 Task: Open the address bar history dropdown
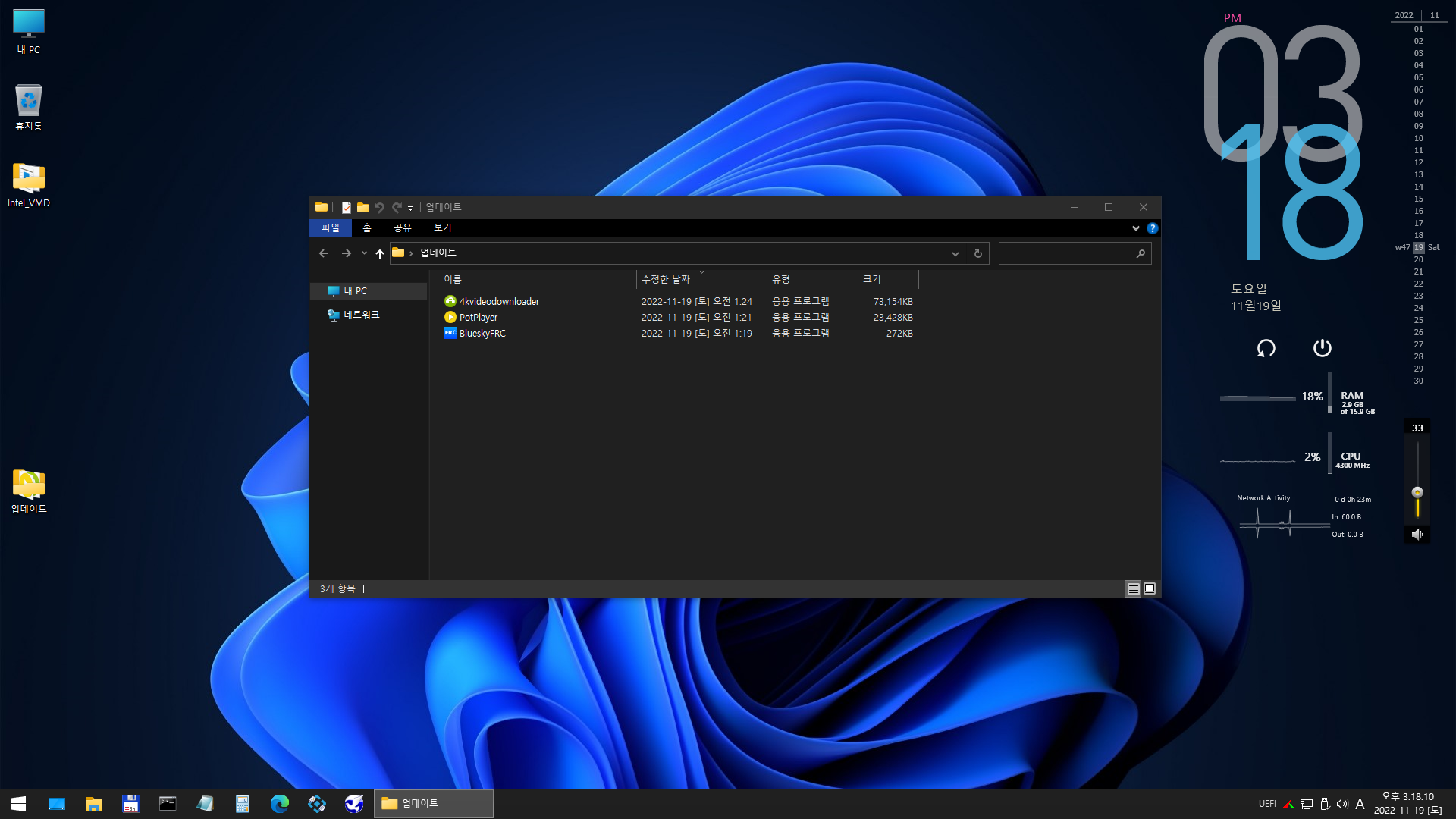[x=955, y=253]
